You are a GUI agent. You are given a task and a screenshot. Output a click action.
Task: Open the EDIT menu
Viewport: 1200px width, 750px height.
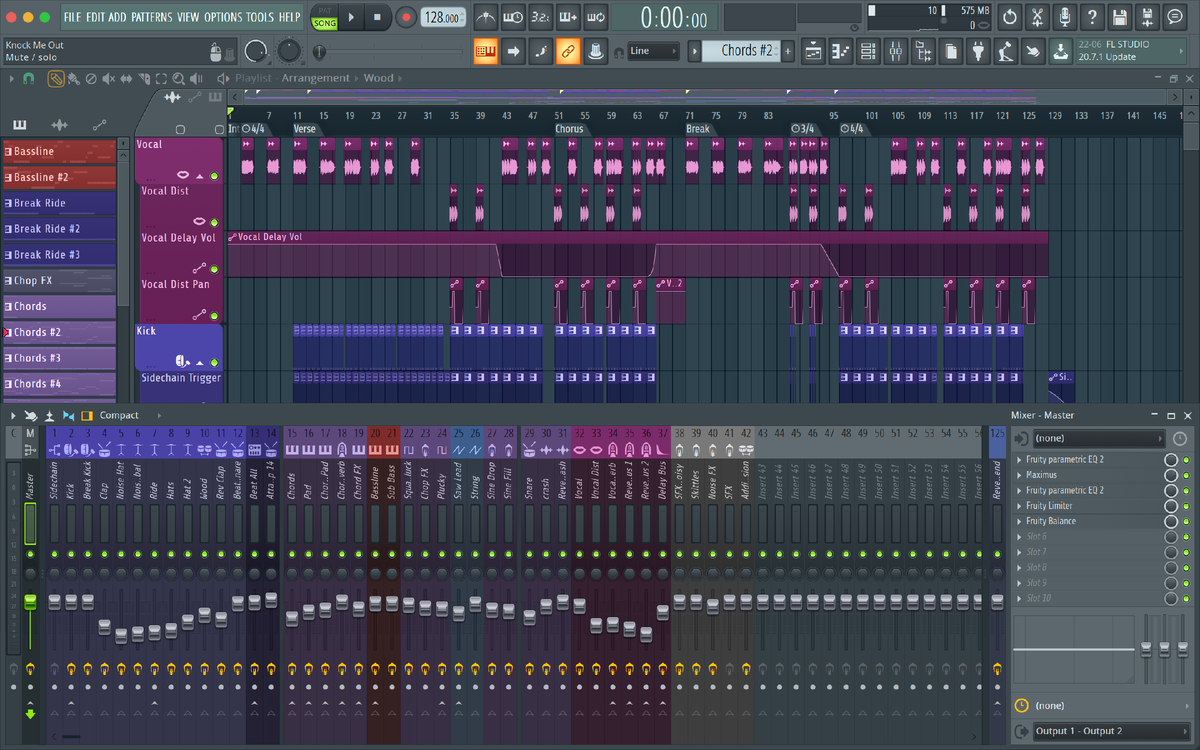click(95, 17)
